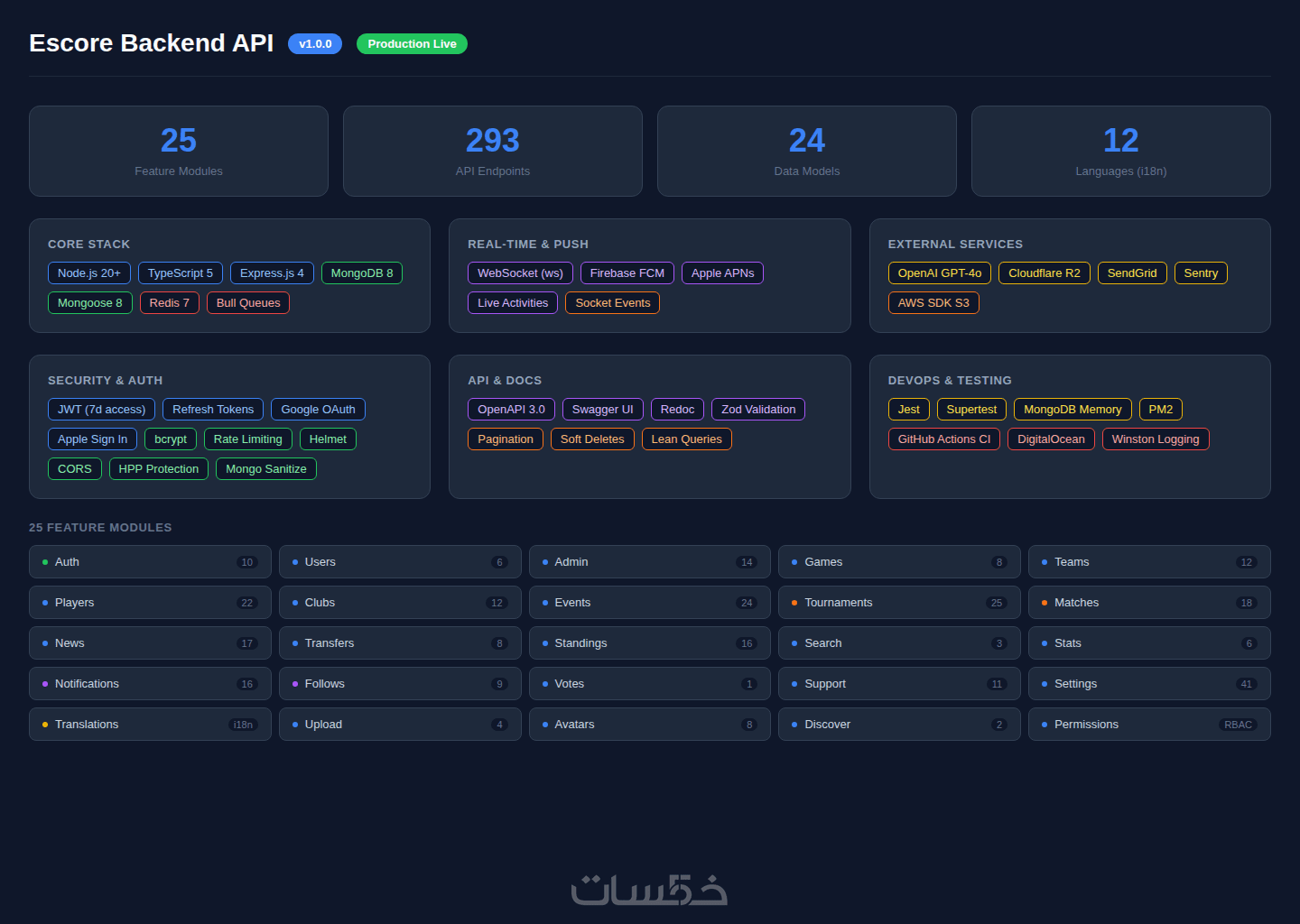
Task: Select the Refresh Tokens tag
Action: [x=213, y=409]
